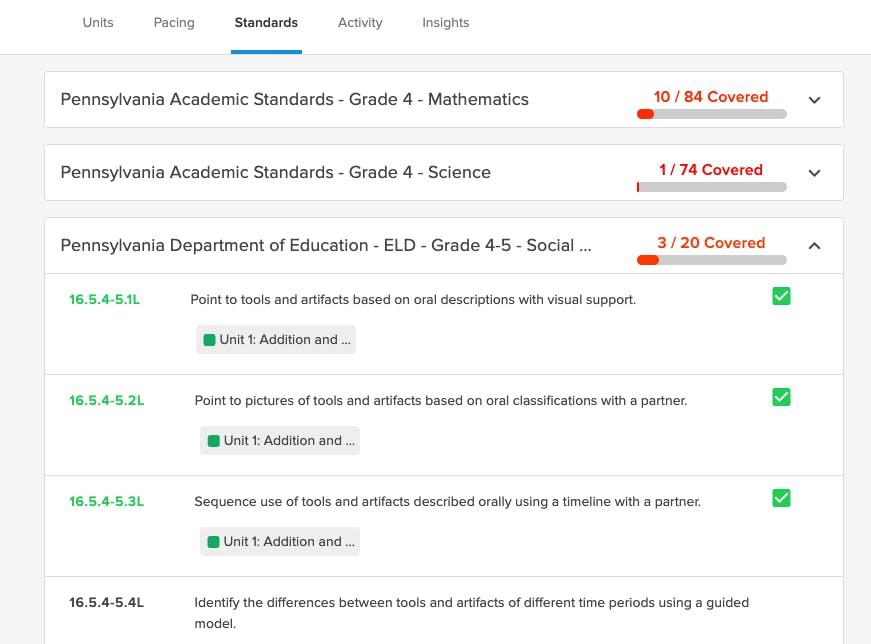Expand Grade 4 Mathematics standards chevron
This screenshot has width=871, height=644.
point(814,100)
